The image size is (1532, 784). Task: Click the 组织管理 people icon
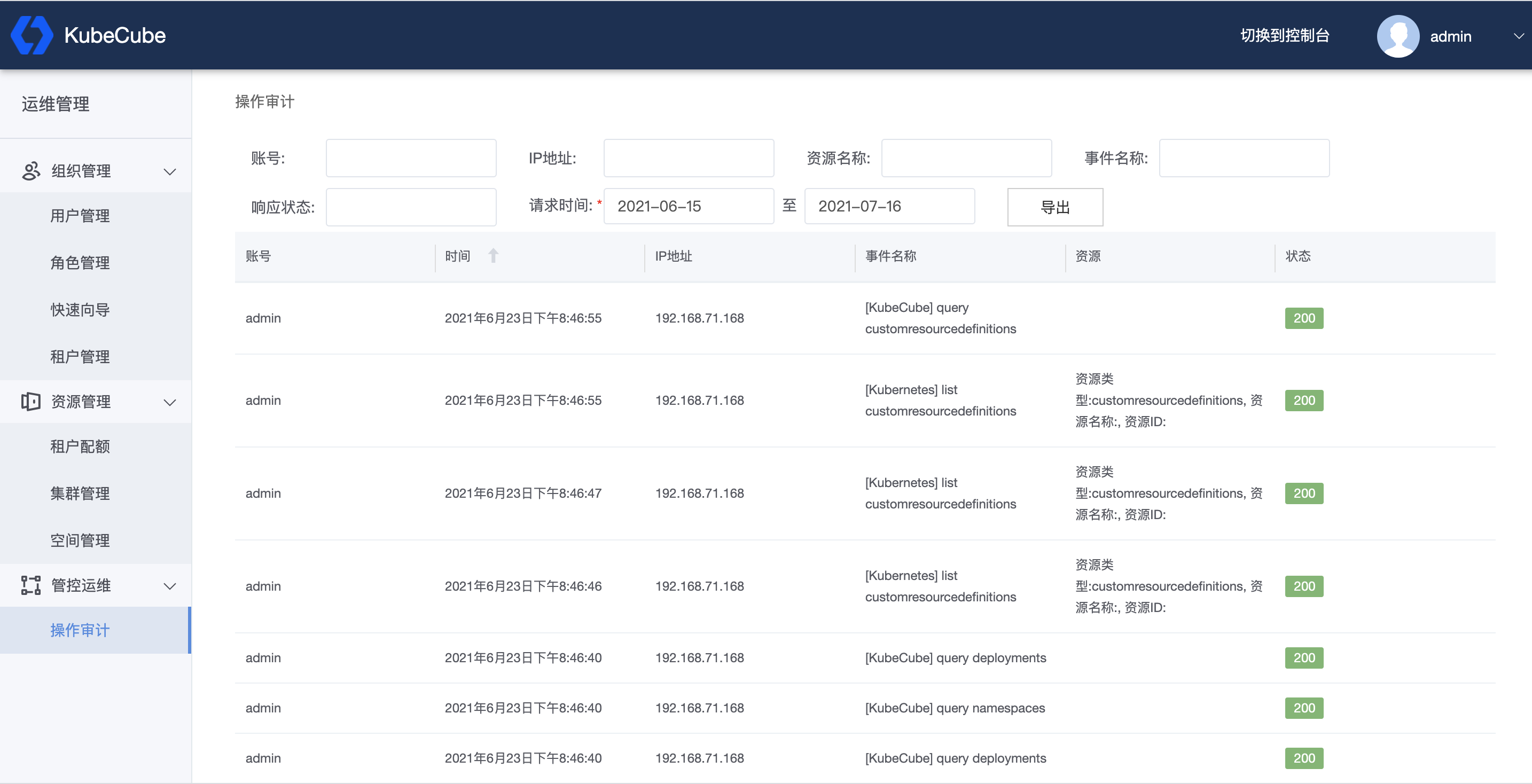tap(31, 171)
